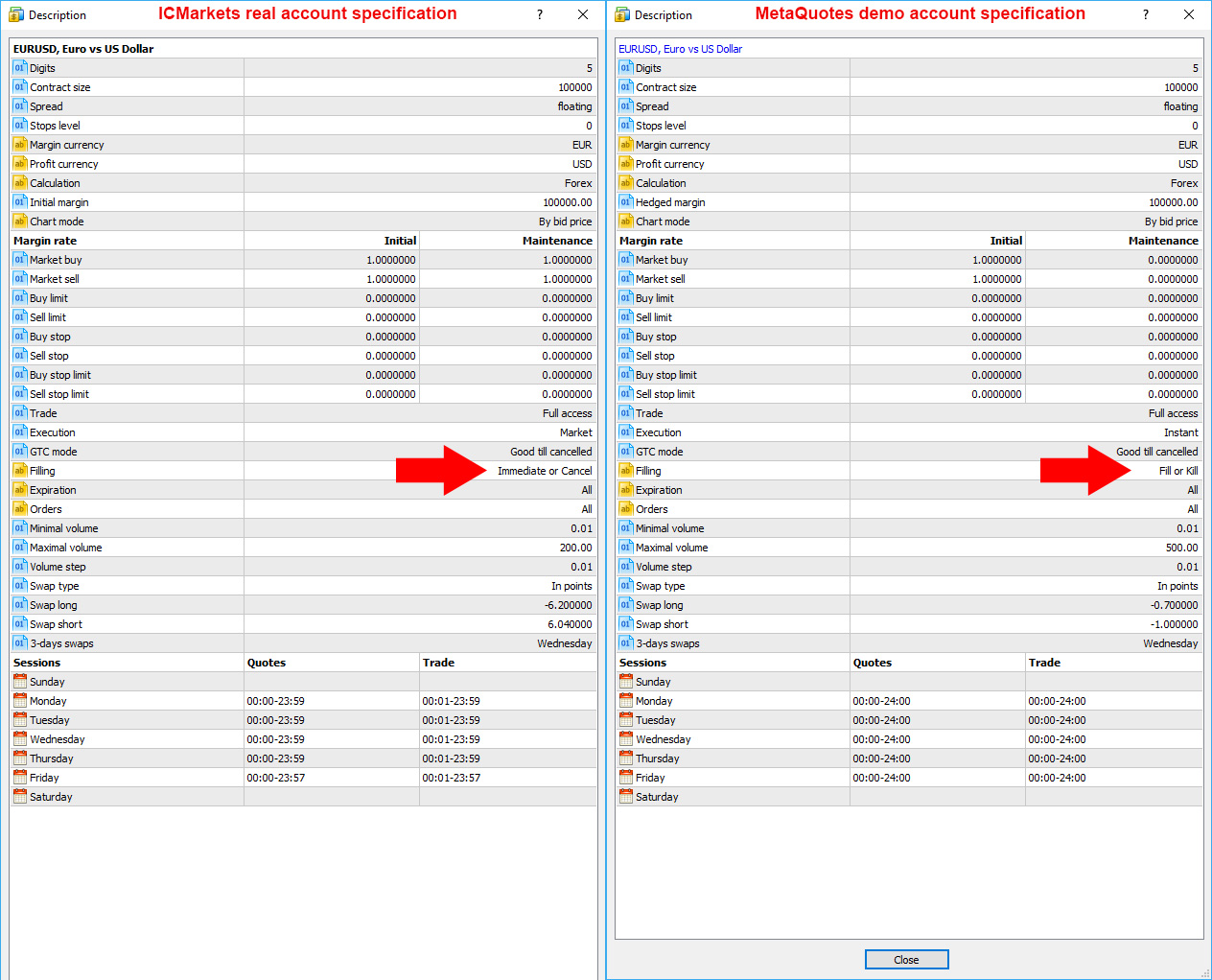Click Hedged margin icon in MetaQuotes window

pos(626,201)
